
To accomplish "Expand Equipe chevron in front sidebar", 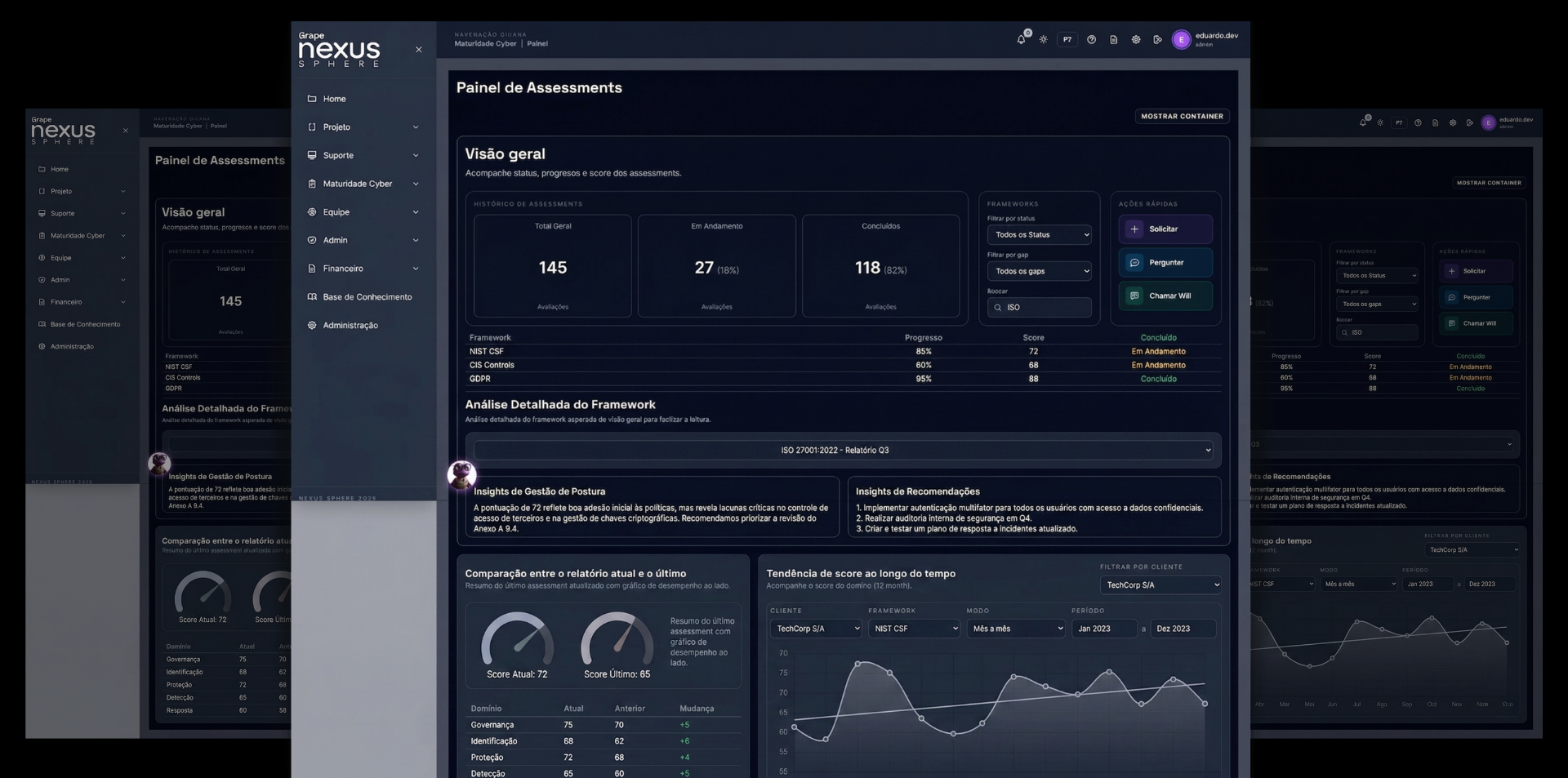I will point(416,212).
